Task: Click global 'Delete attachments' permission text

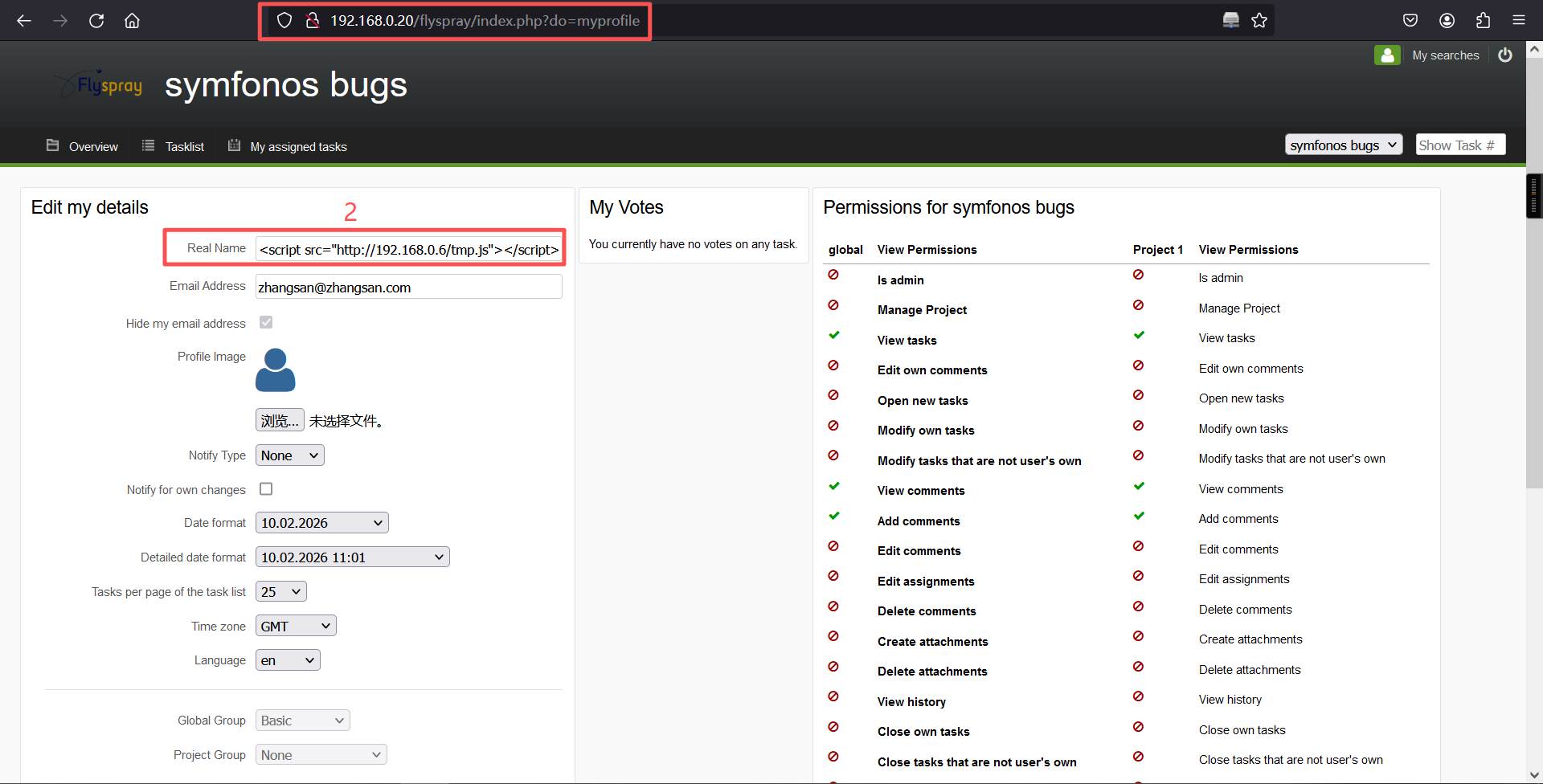Action: (932, 672)
